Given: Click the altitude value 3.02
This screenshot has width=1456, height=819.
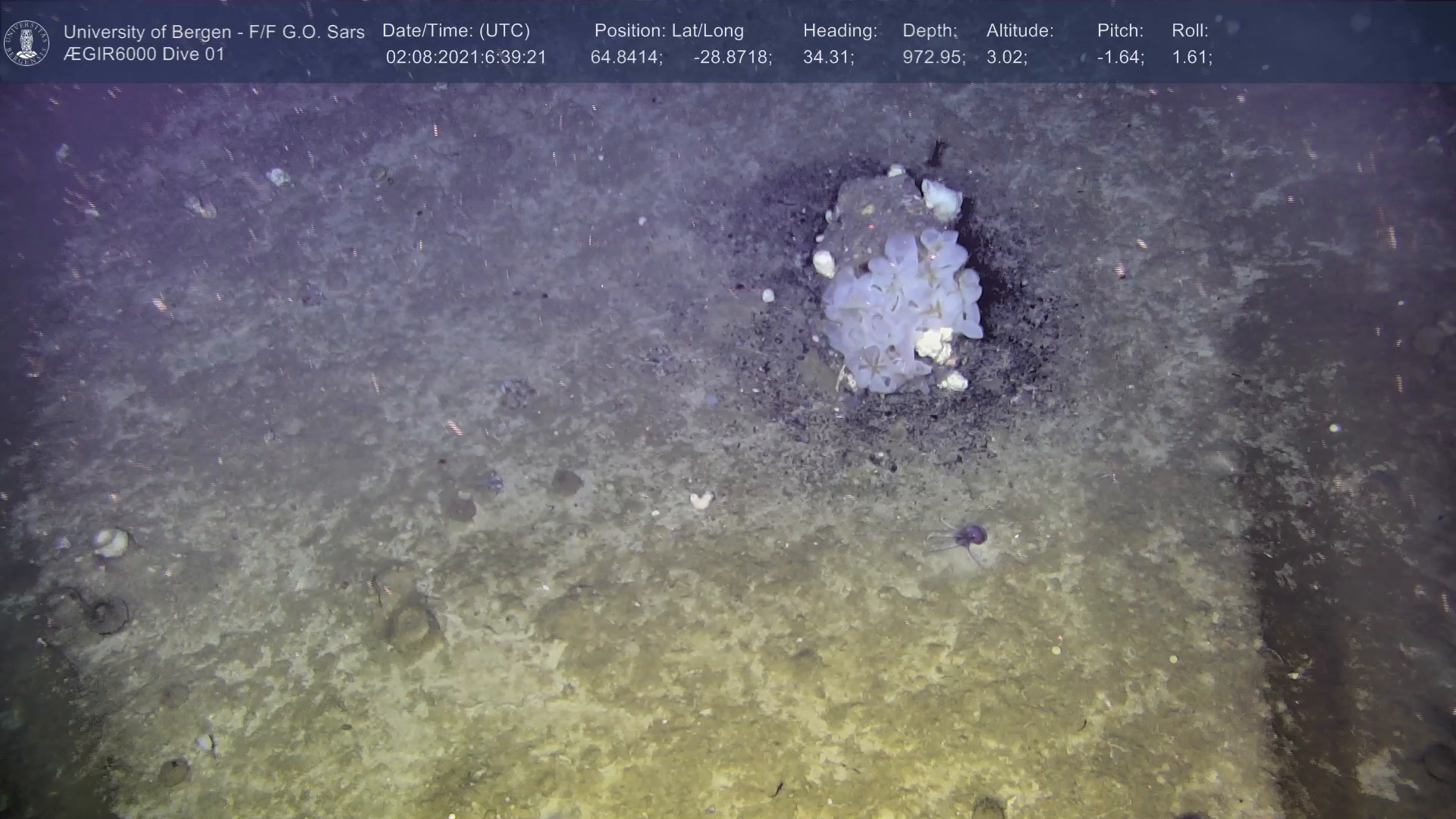Looking at the screenshot, I should pos(1006,58).
